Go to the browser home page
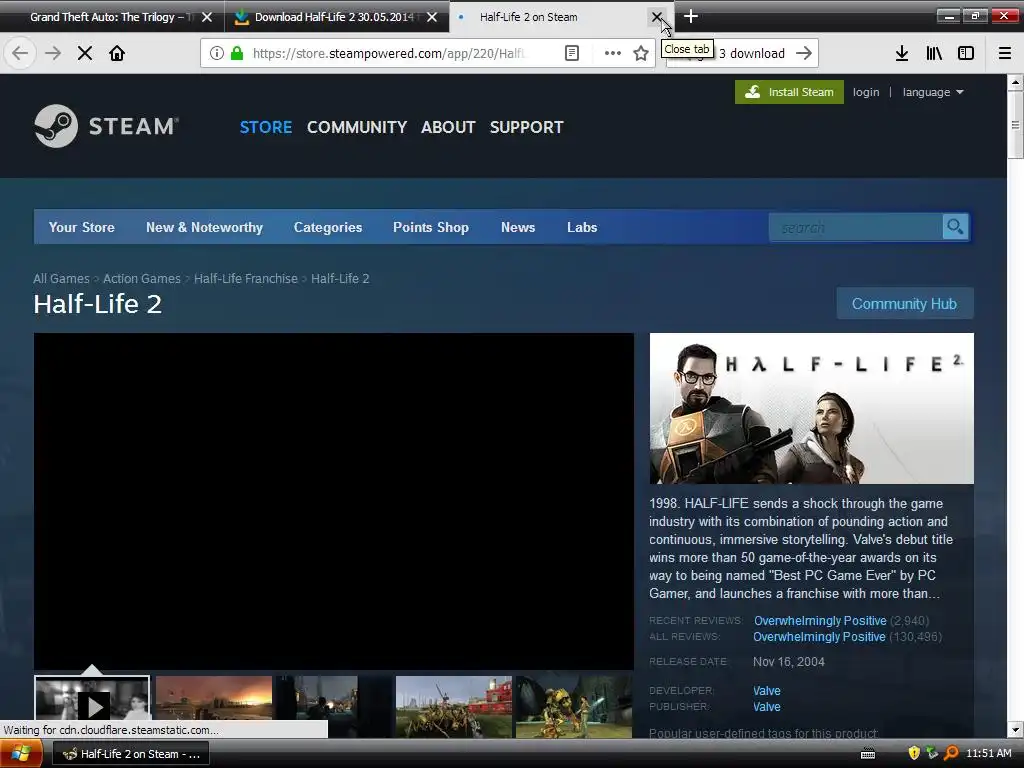This screenshot has width=1024, height=768. click(117, 53)
